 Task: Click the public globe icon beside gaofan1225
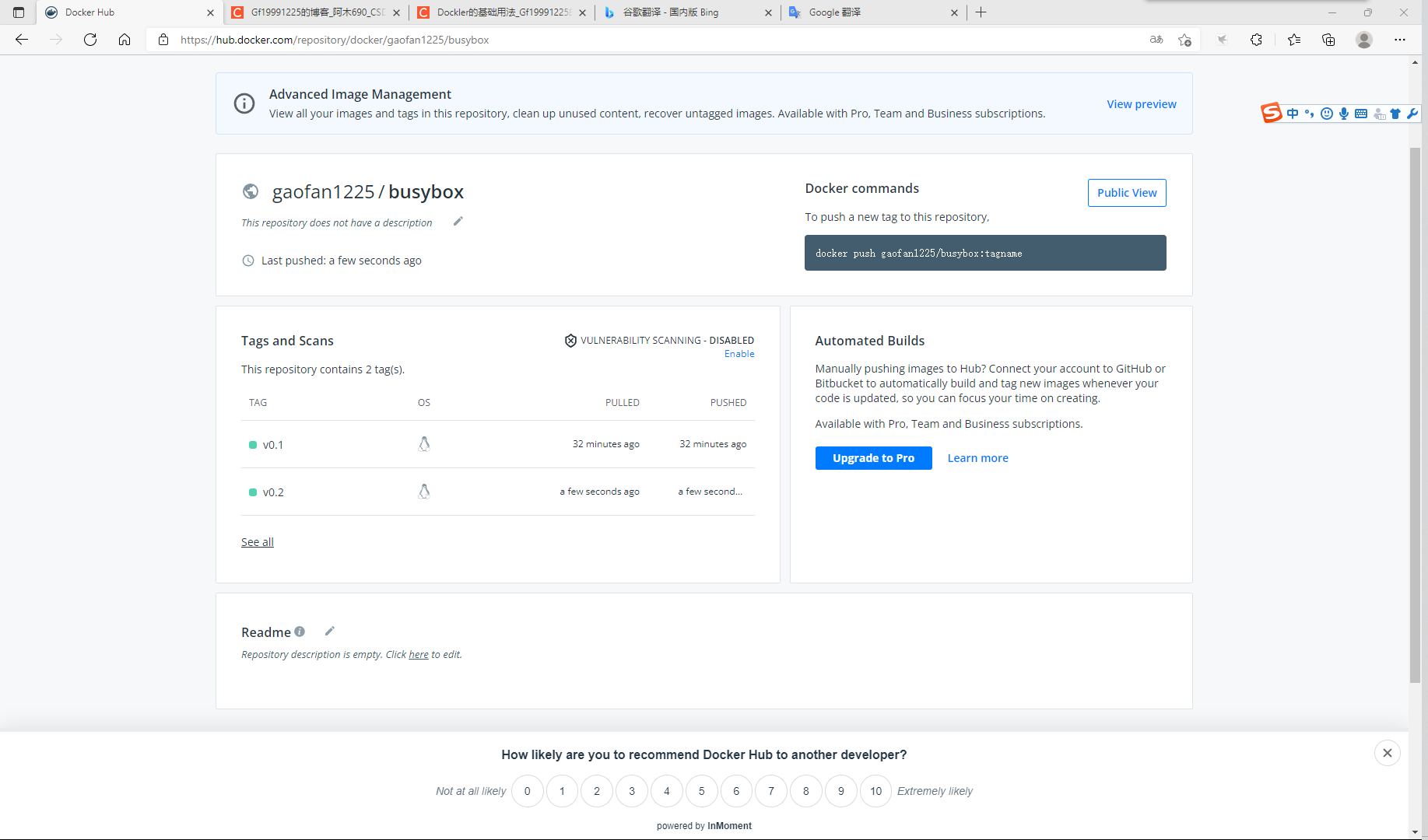tap(251, 191)
